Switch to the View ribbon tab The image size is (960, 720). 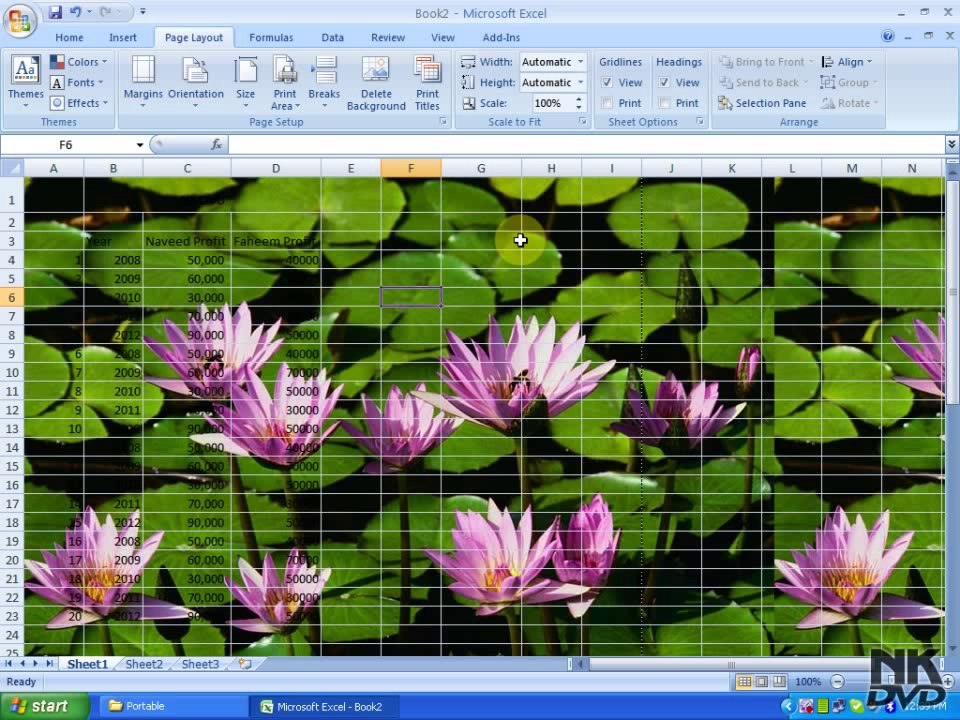[x=442, y=37]
